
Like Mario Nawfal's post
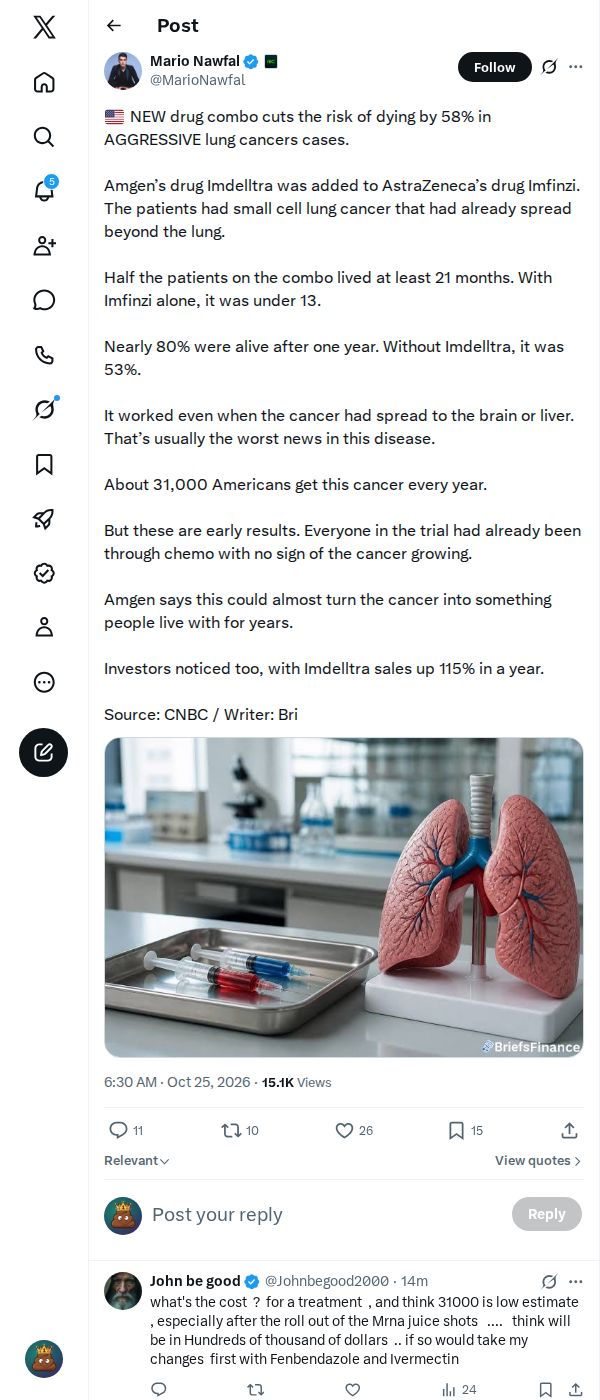tap(354, 1130)
